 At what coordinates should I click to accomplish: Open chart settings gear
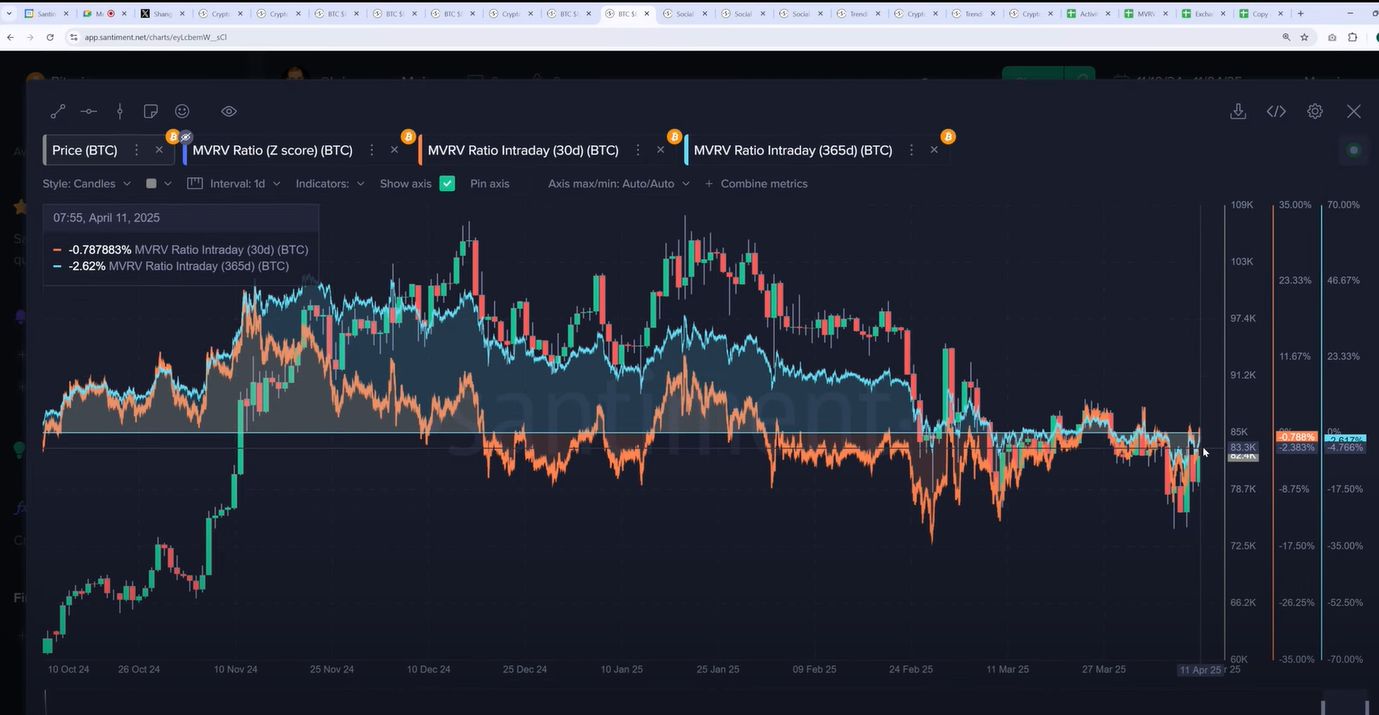click(x=1315, y=112)
